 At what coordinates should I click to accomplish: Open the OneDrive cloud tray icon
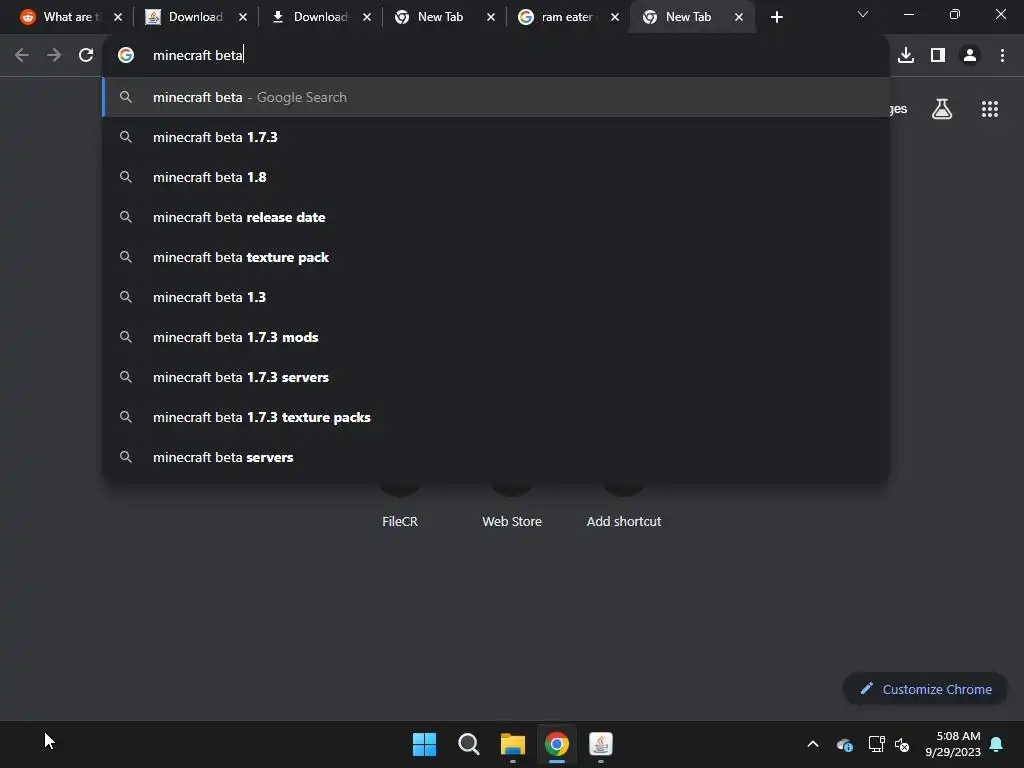coord(844,744)
